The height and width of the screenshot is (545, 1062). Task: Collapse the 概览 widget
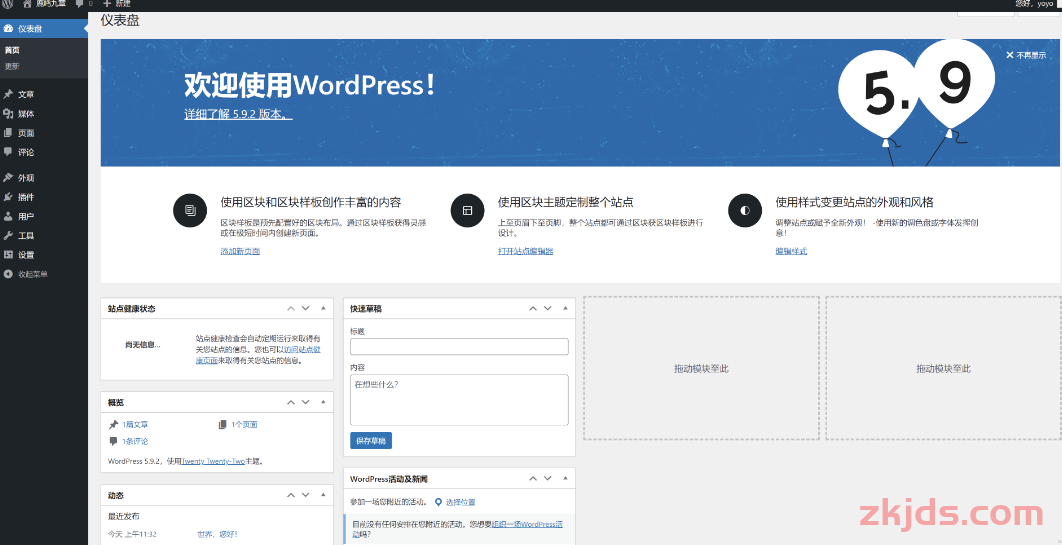323,402
